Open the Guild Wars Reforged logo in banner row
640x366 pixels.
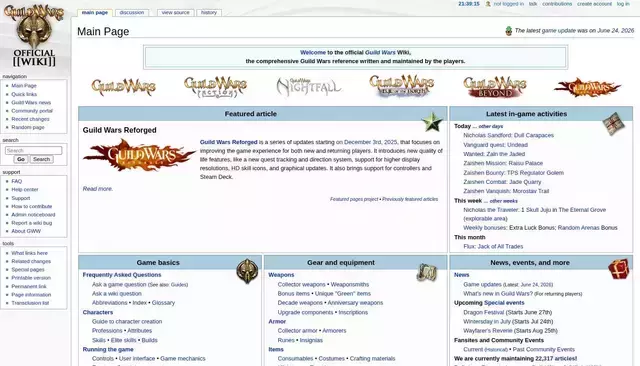point(588,87)
